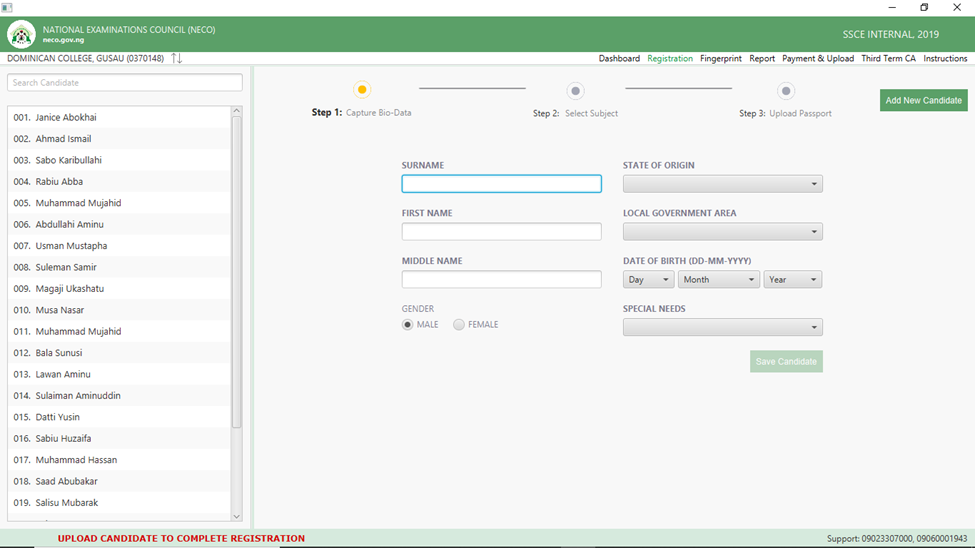This screenshot has width=975, height=548.
Task: Open the Fingerprint menu
Action: coord(720,59)
